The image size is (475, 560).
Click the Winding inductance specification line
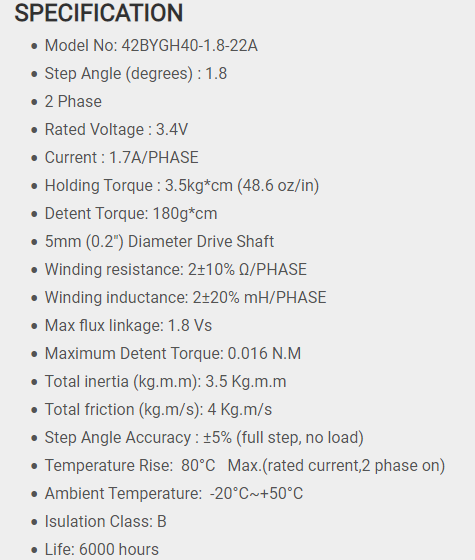click(x=185, y=298)
